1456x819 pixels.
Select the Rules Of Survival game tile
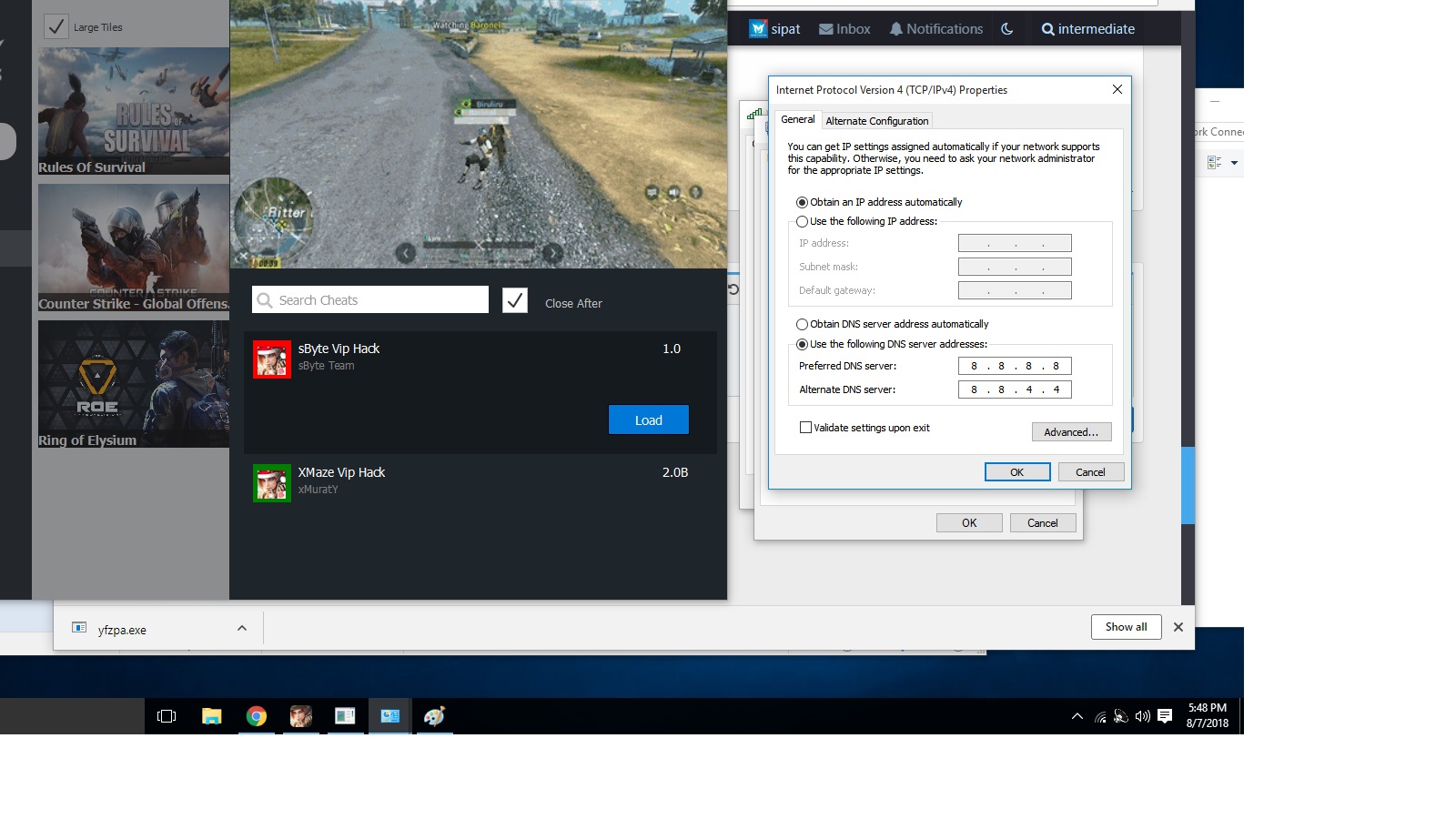click(x=134, y=111)
